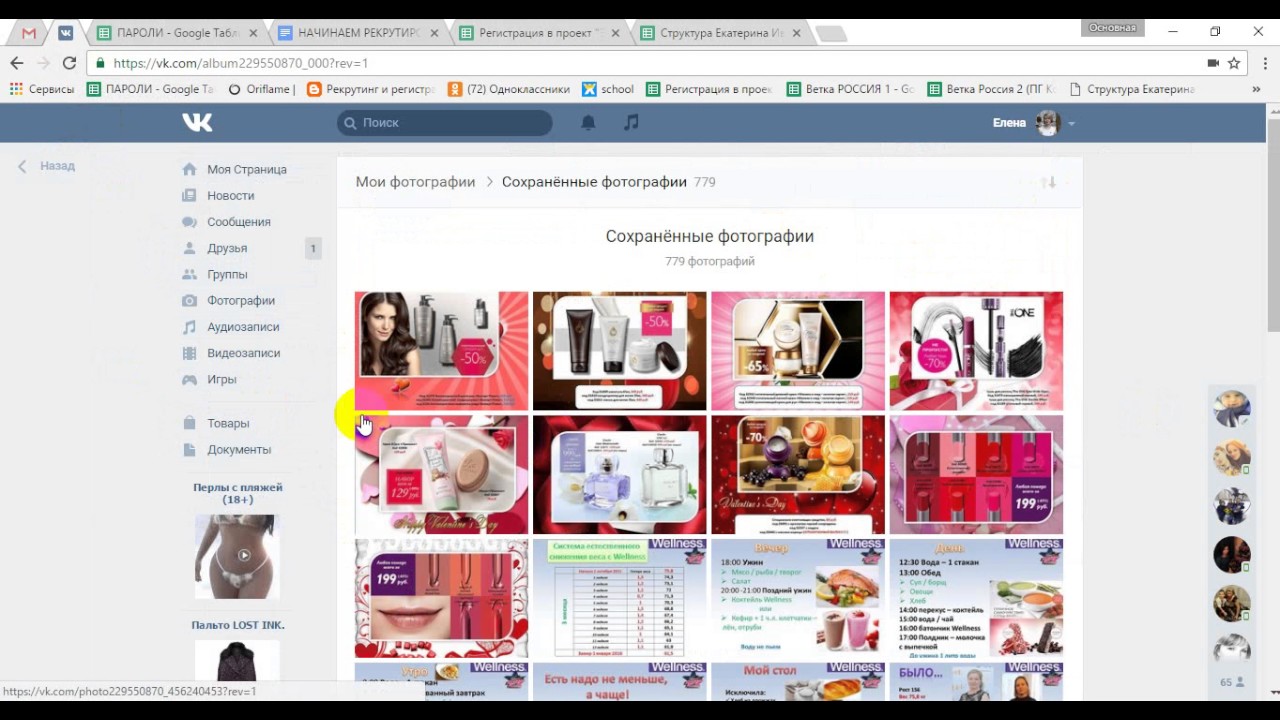The image size is (1280, 720).
Task: Open "Документы" in the sidebar
Action: pos(238,449)
